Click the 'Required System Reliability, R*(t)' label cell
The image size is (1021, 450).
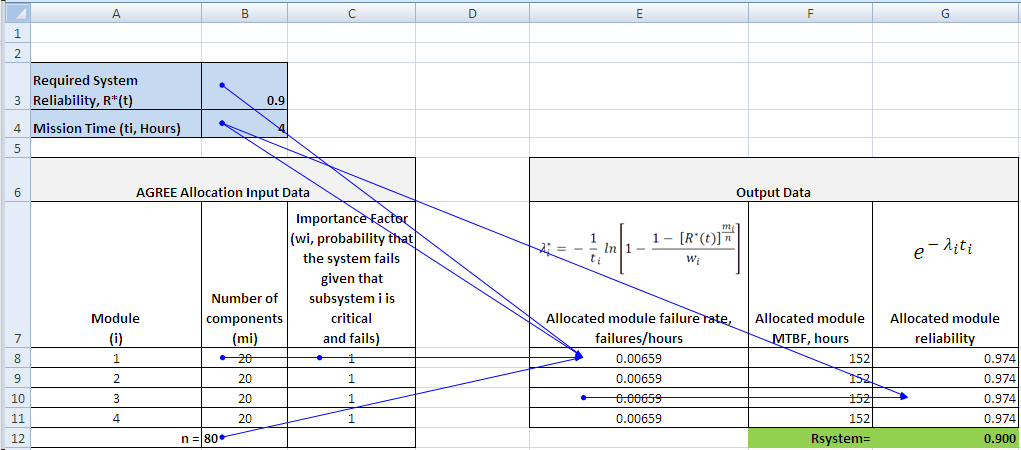click(116, 87)
